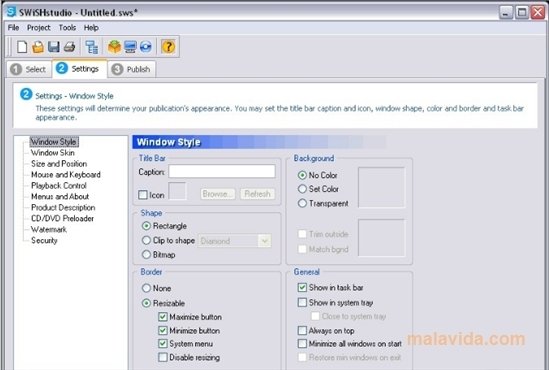Enable the Icon checkbox in Title Bar
The height and width of the screenshot is (370, 549).
pyautogui.click(x=143, y=195)
